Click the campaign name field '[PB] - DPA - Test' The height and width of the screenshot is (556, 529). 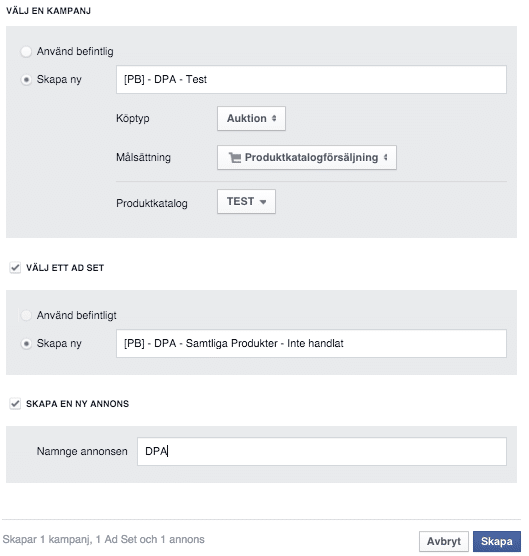[311, 79]
